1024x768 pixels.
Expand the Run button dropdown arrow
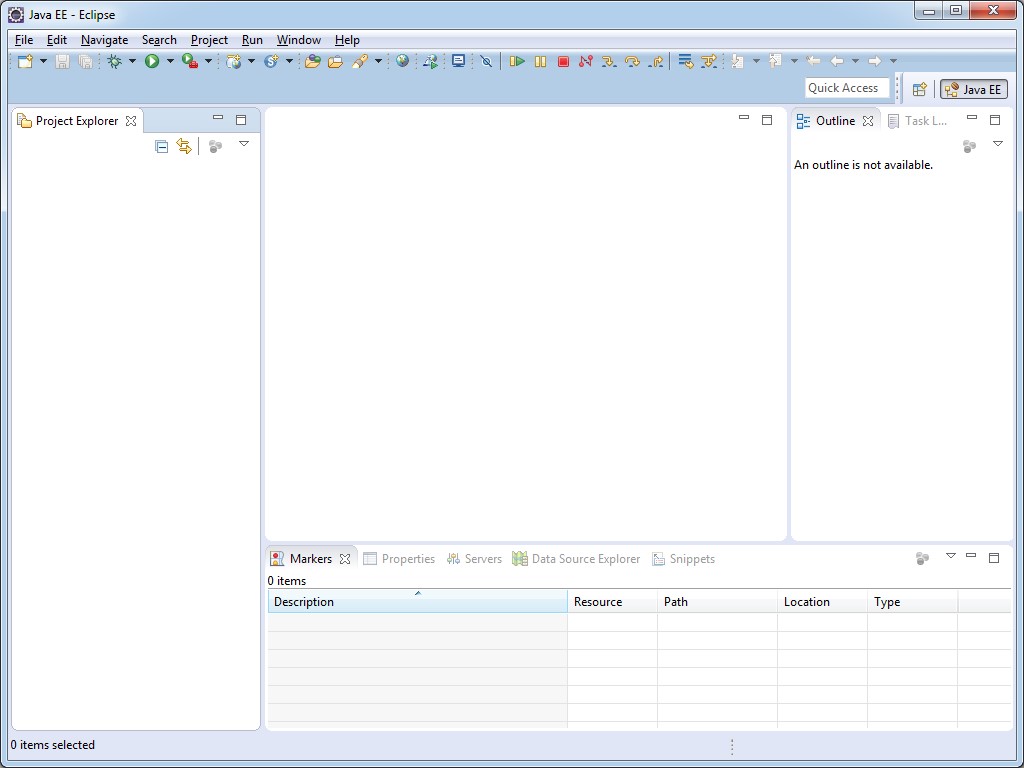[x=170, y=61]
